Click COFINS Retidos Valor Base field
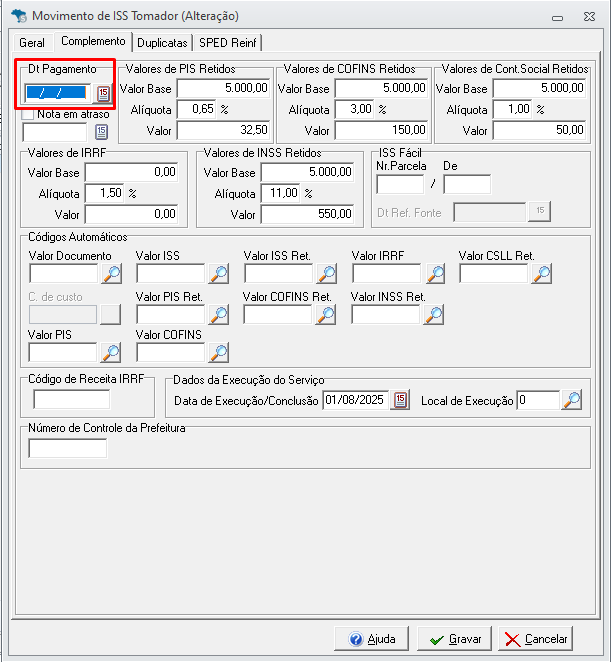 (381, 88)
